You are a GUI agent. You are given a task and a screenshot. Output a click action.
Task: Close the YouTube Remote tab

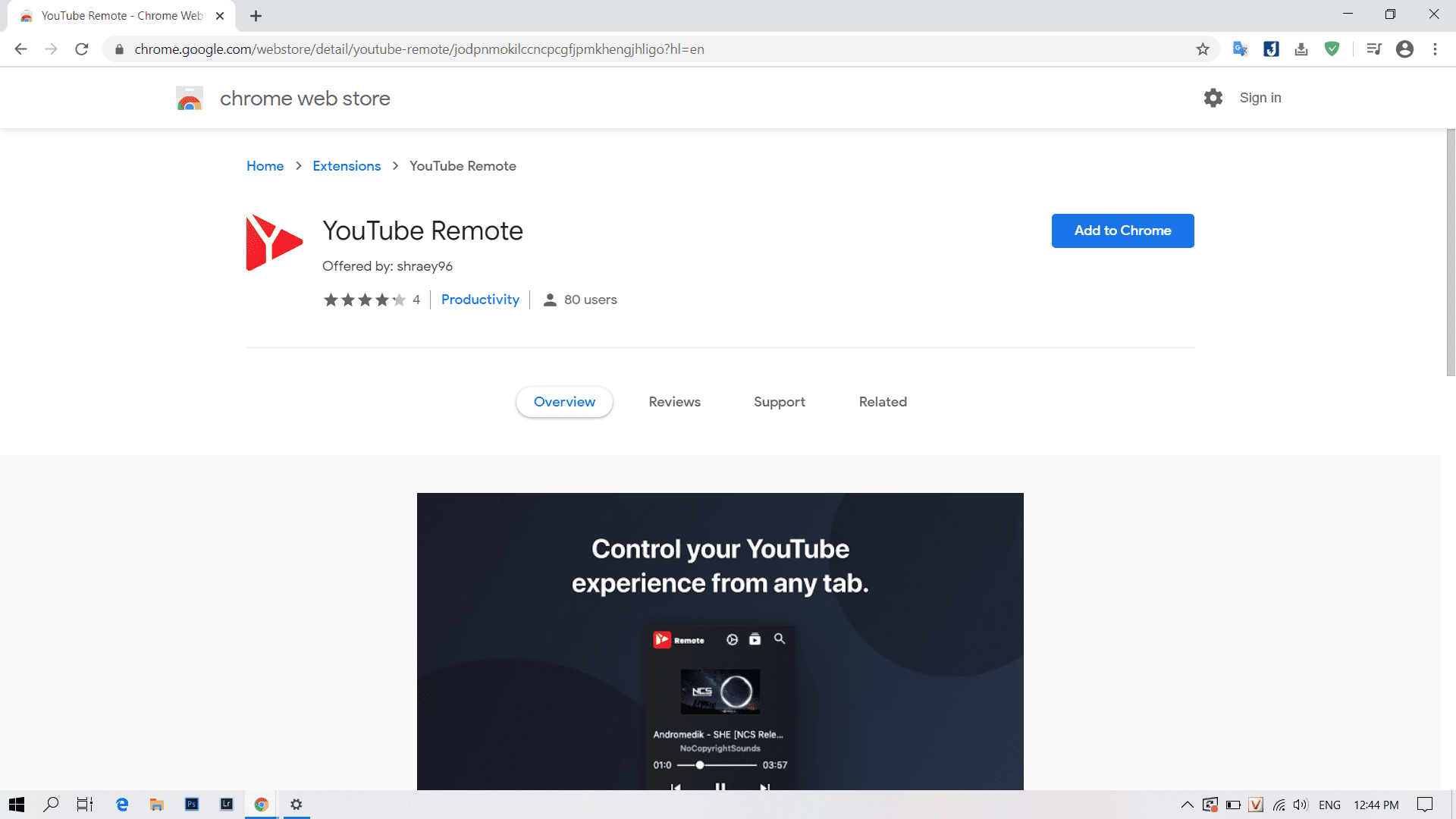220,16
